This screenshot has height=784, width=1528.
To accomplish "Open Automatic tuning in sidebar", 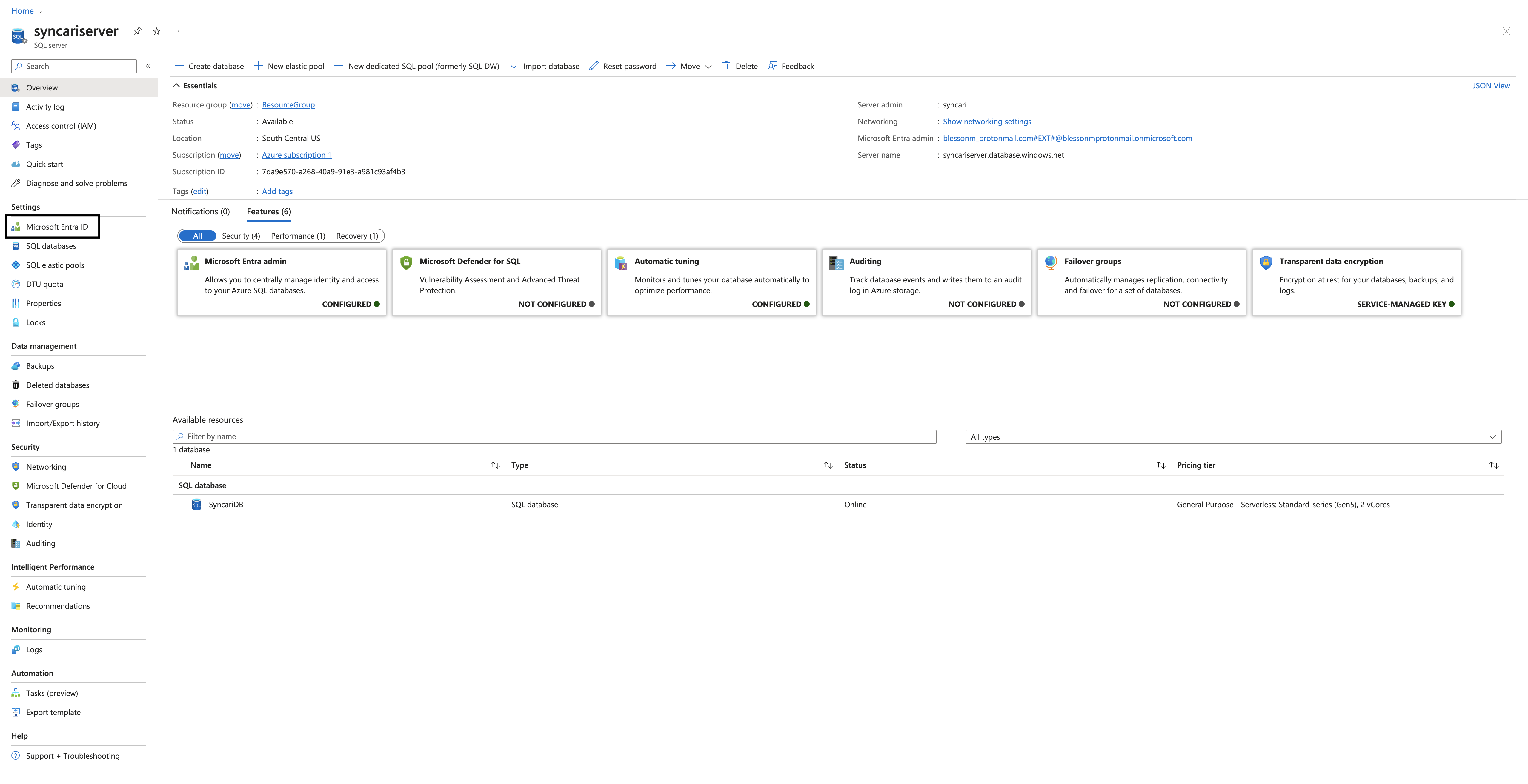I will click(56, 587).
